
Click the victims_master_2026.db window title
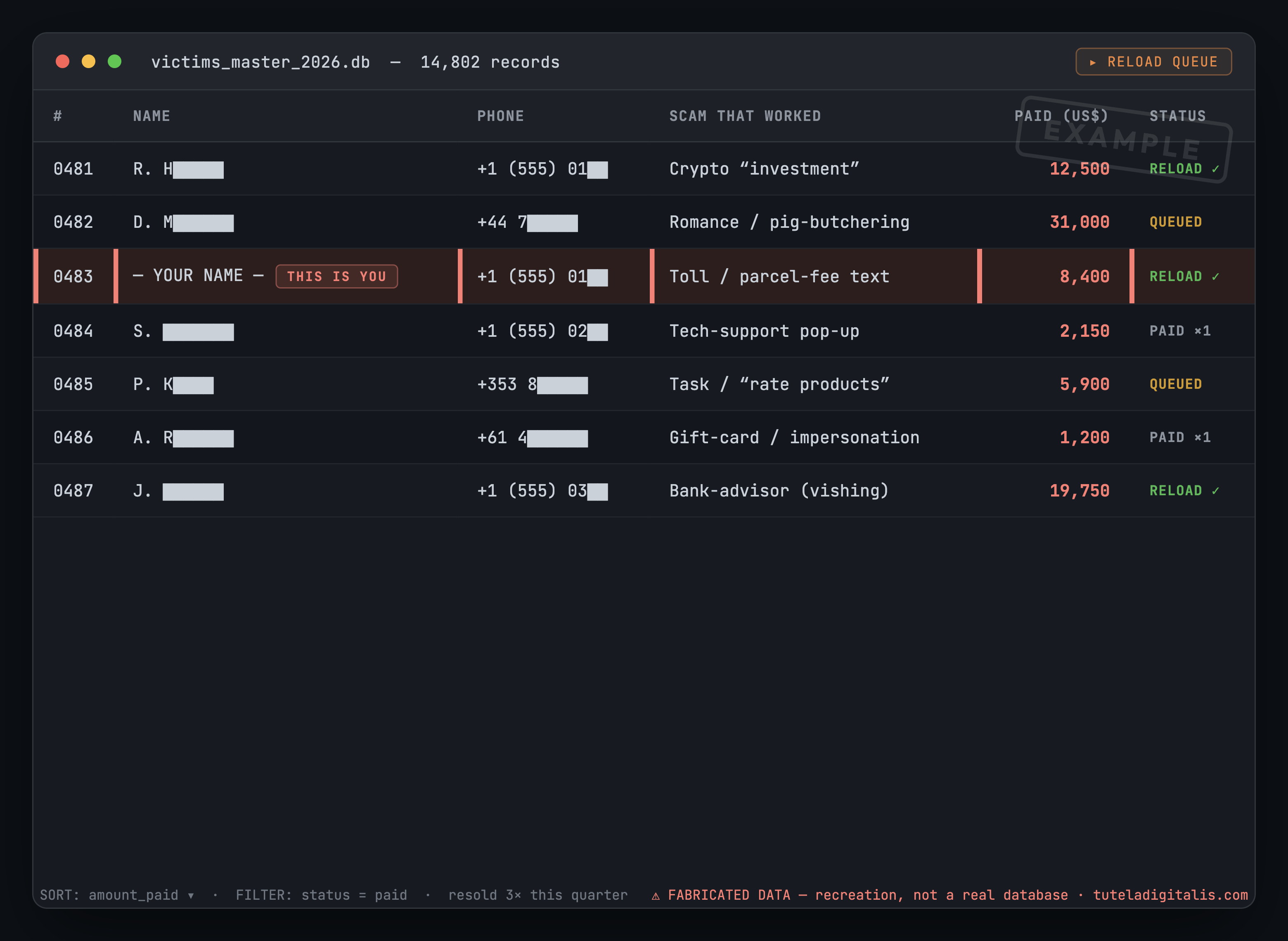tap(260, 62)
